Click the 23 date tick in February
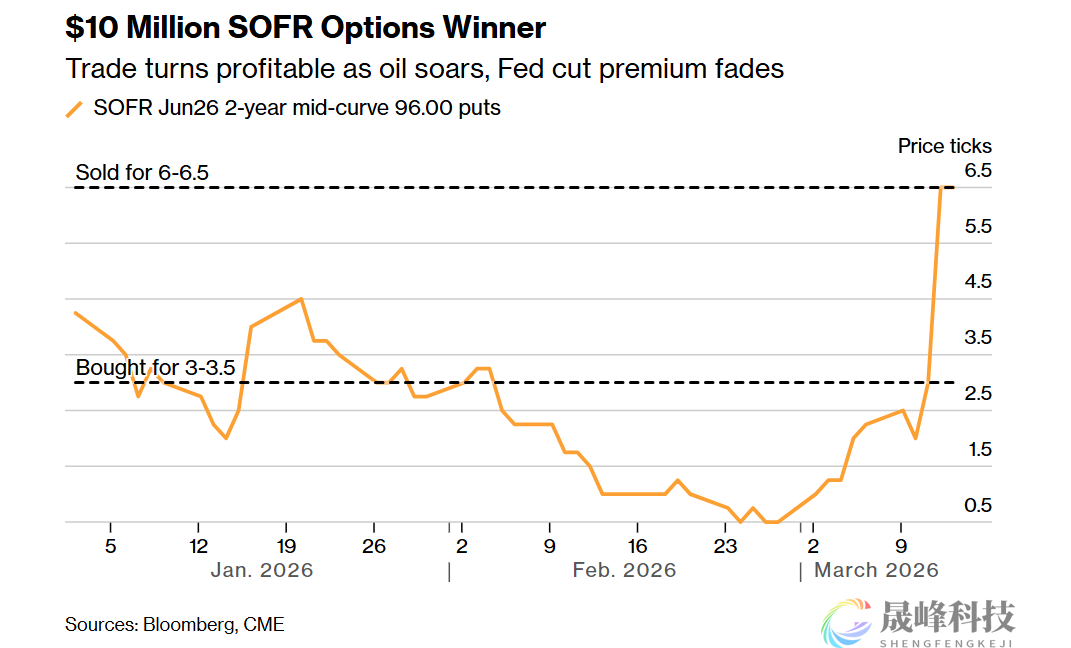This screenshot has height=648, width=1071. click(725, 546)
